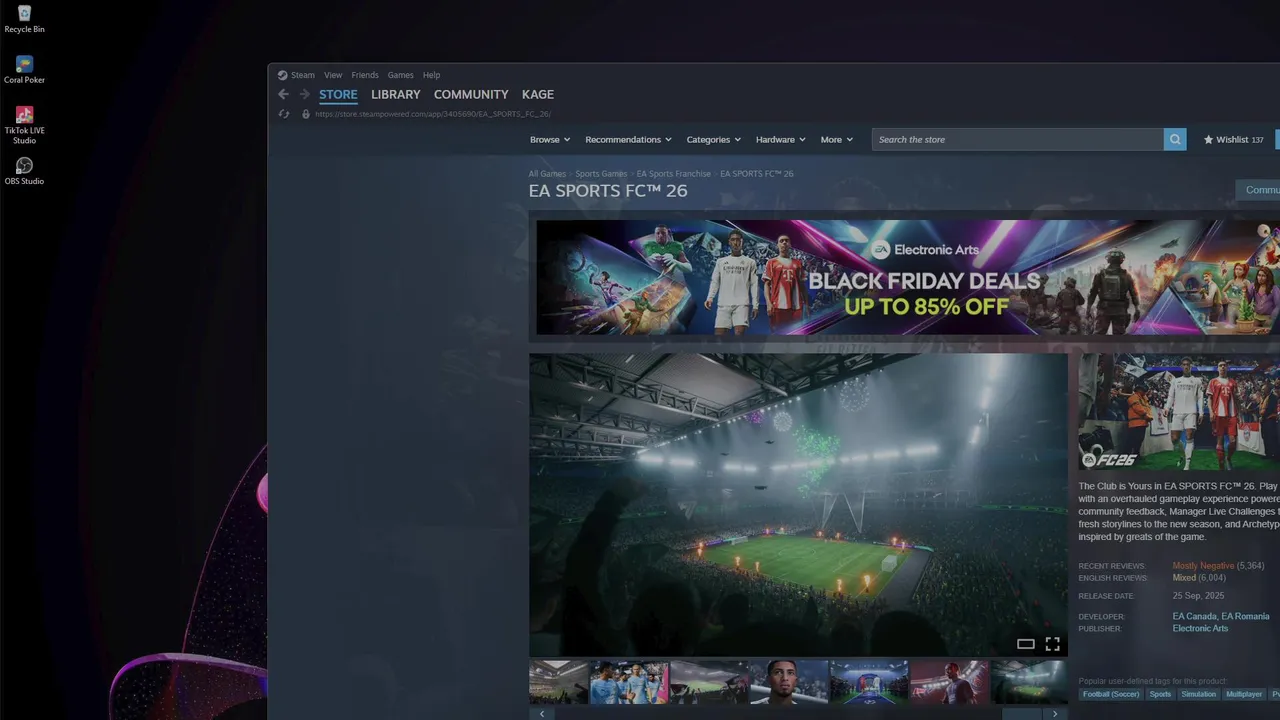Enter fullscreen on the media viewer
The width and height of the screenshot is (1280, 720).
1052,644
